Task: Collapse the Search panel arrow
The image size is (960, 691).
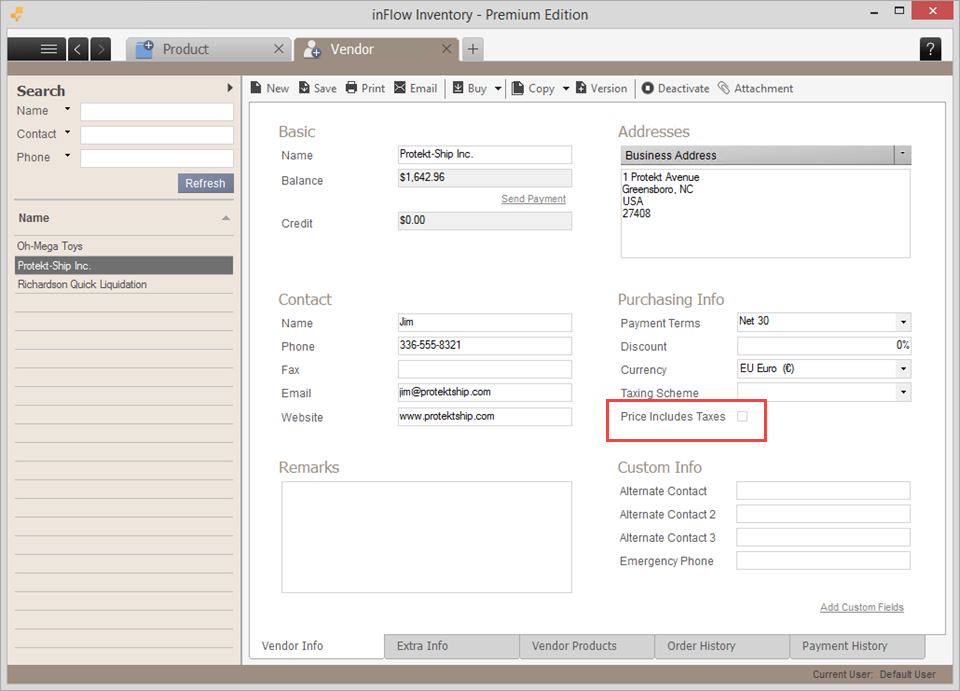Action: (x=230, y=88)
